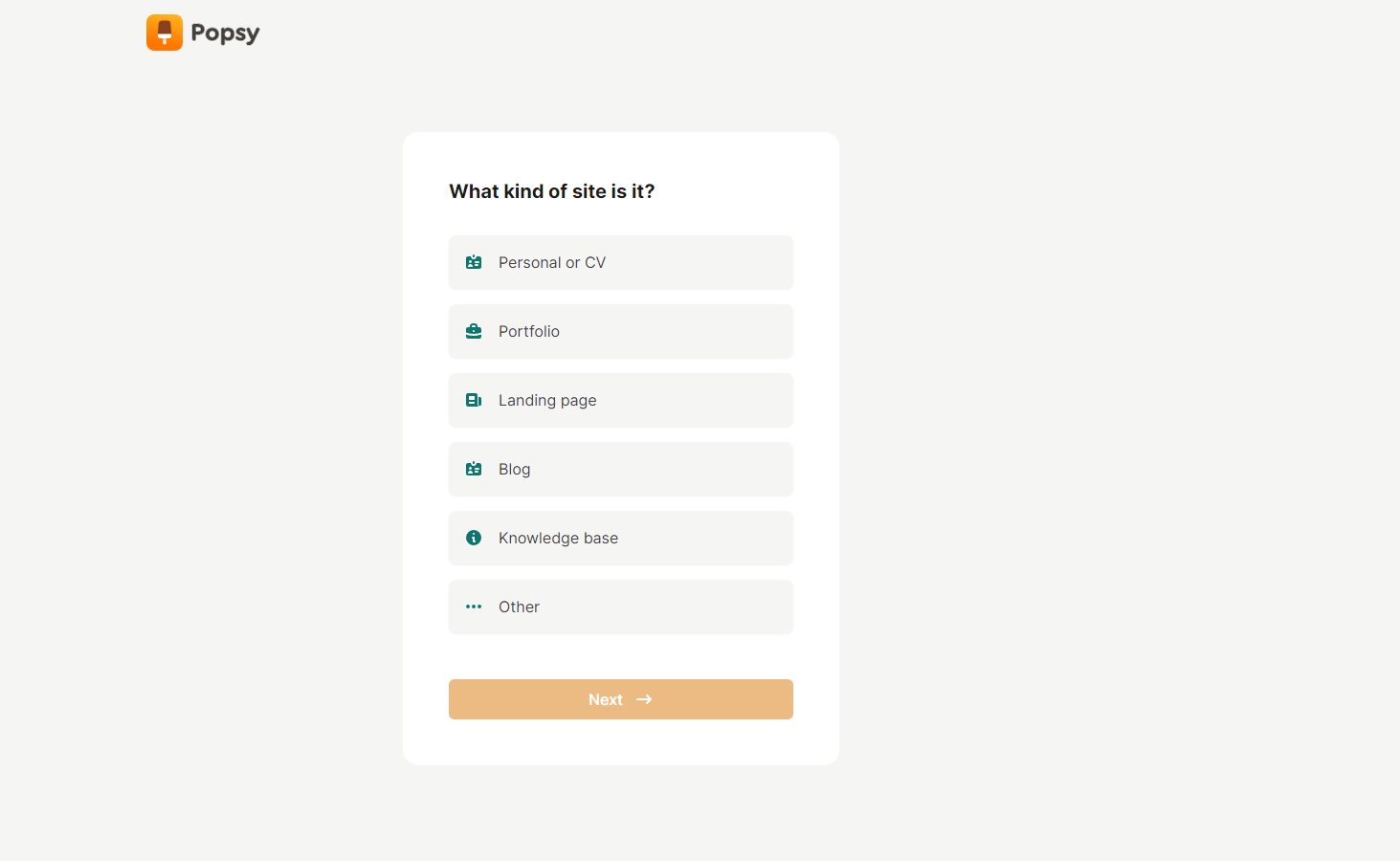Click the word "CV" in the first option
1400x861 pixels.
click(595, 262)
